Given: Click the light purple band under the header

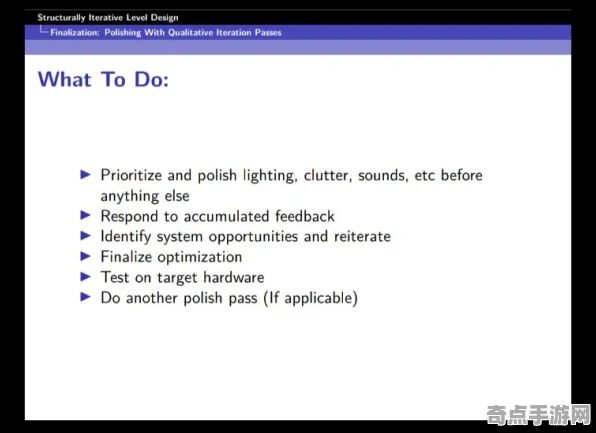Looking at the screenshot, I should click(x=298, y=47).
